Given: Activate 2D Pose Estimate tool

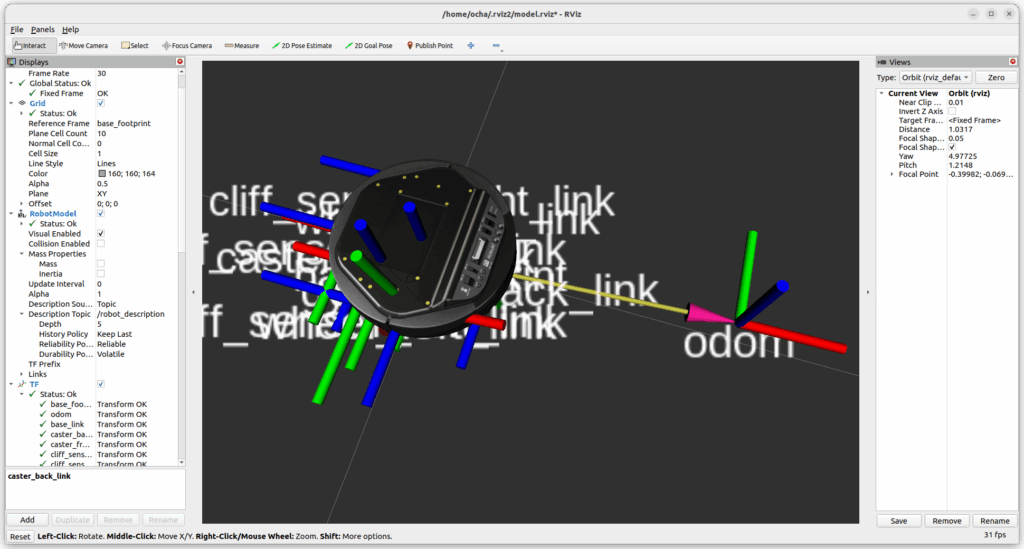Looking at the screenshot, I should click(303, 45).
